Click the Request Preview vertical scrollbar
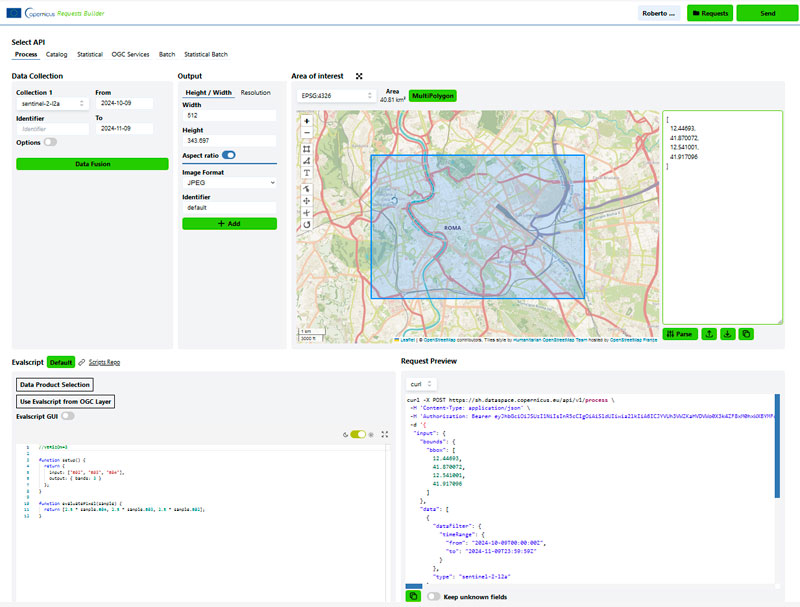This screenshot has width=800, height=607. click(x=777, y=446)
